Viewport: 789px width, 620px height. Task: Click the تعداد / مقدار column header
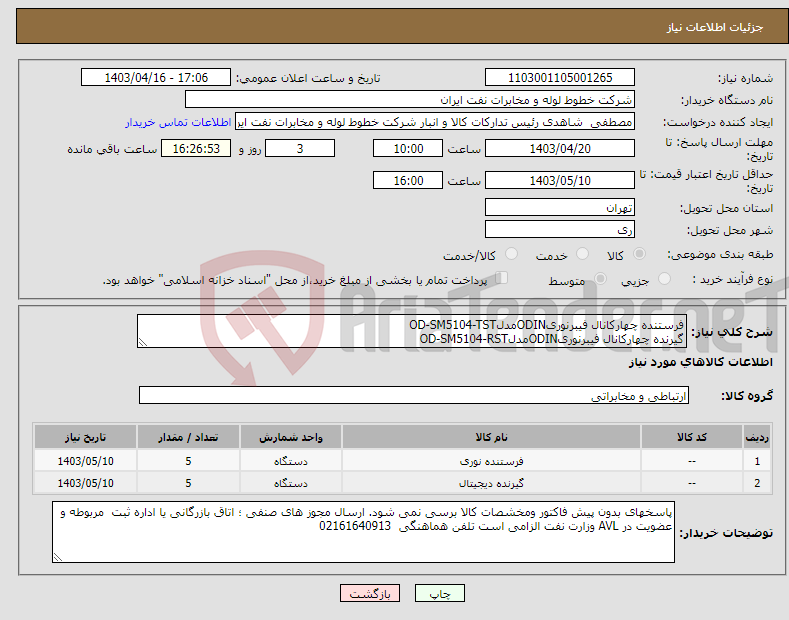point(188,437)
